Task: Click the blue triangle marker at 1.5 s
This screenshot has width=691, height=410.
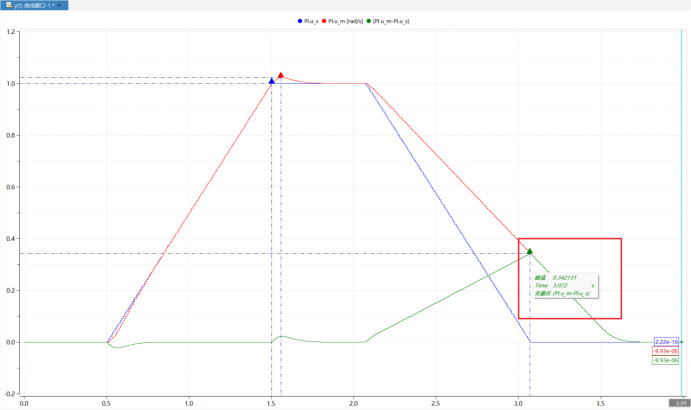Action: pyautogui.click(x=271, y=81)
